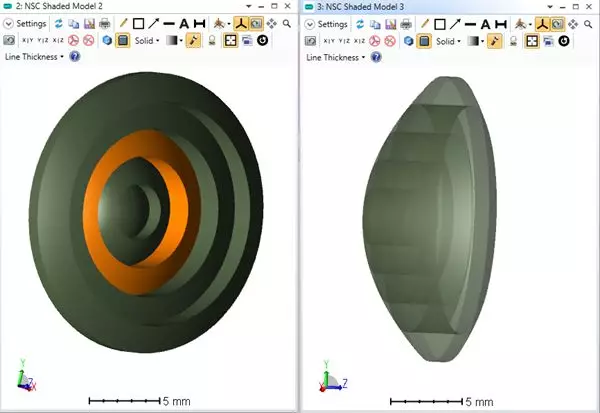The width and height of the screenshot is (600, 413).
Task: Expand the Settings chevron in Shaded Model 2
Action: coord(9,23)
